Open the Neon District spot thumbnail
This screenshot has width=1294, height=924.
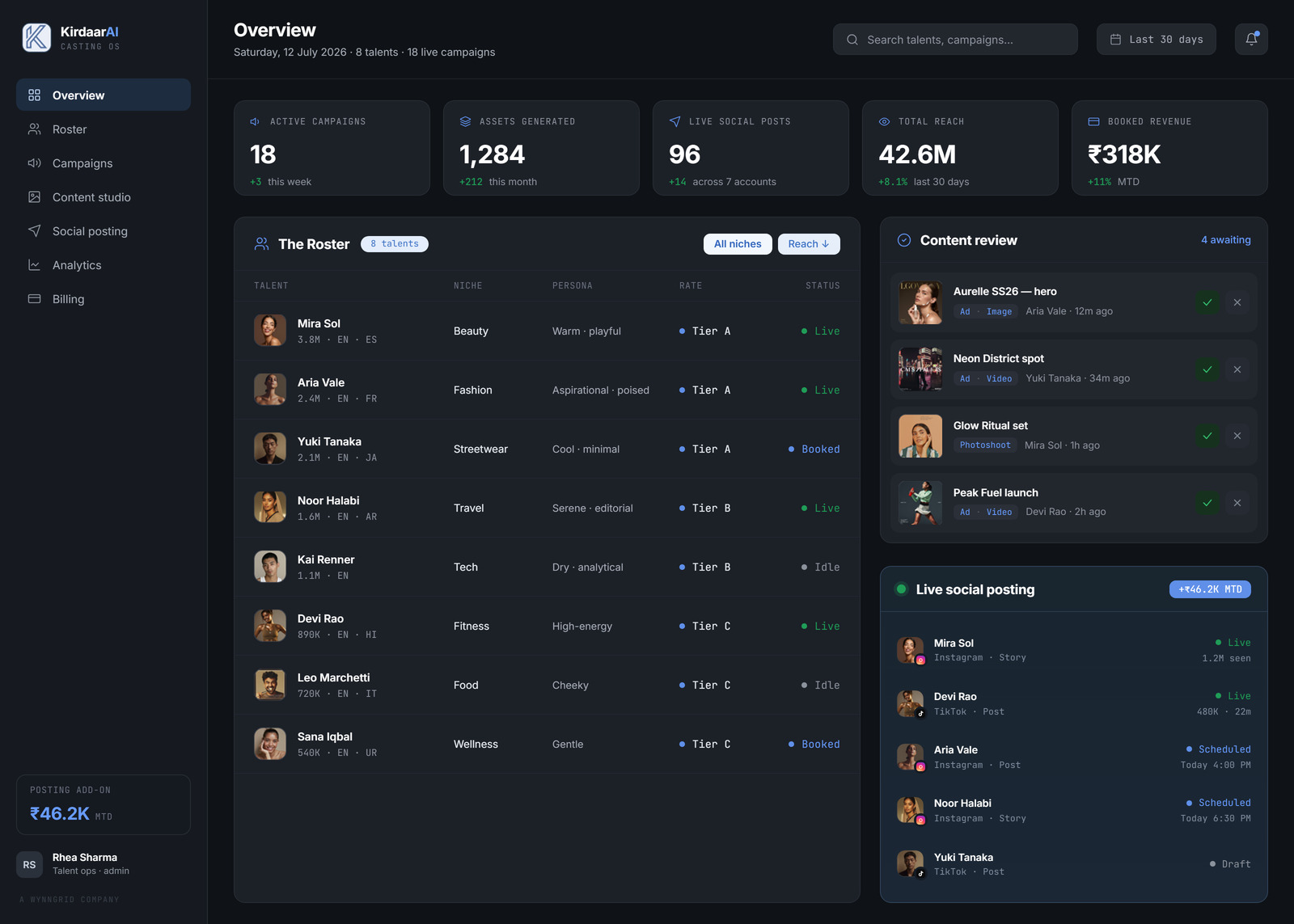[920, 369]
